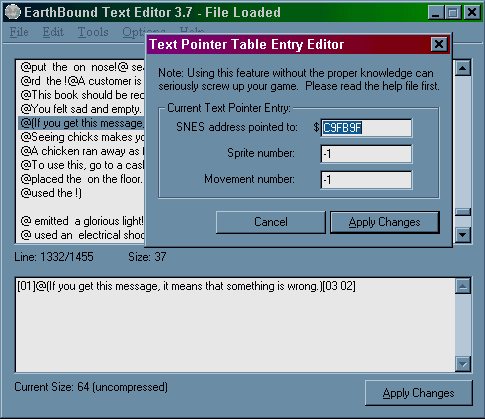Maximize the EarthBound Text Editor window
The width and height of the screenshot is (485, 419).
(453, 13)
